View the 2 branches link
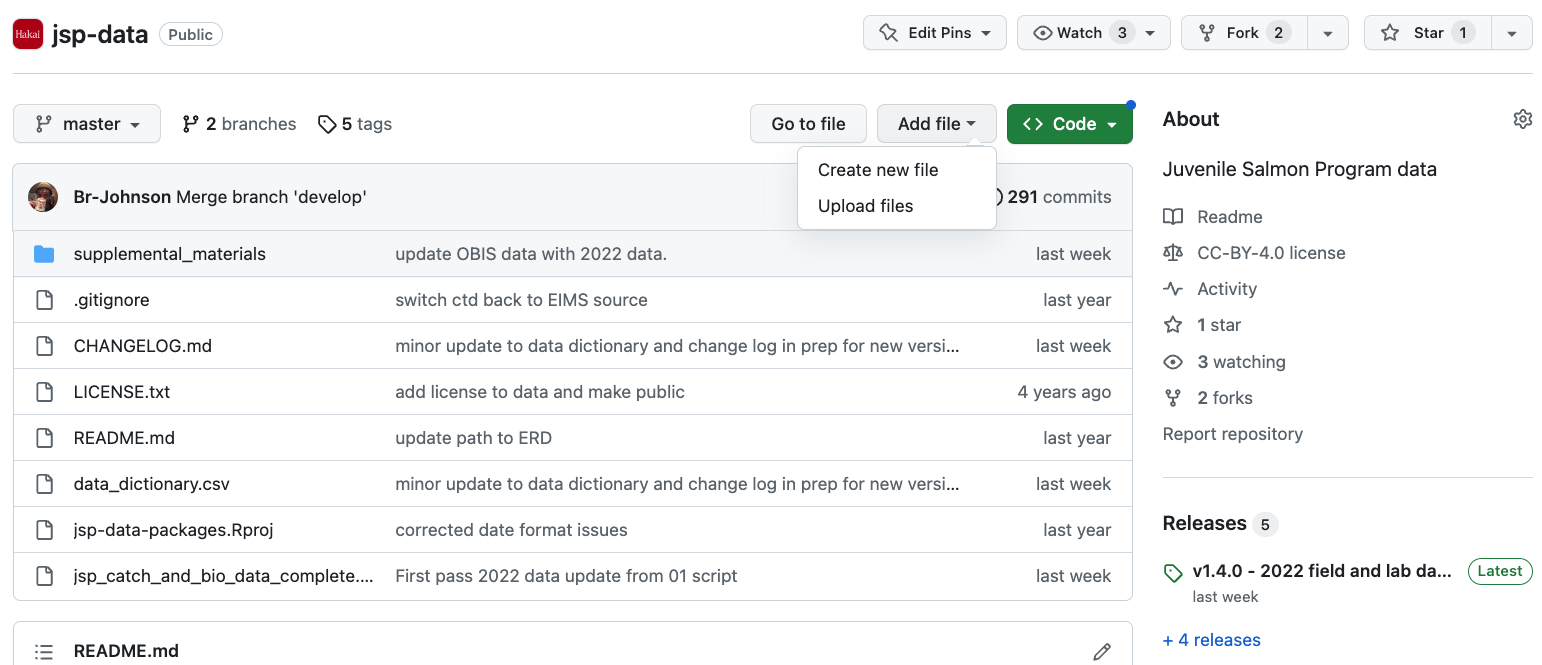Image resolution: width=1542 pixels, height=665 pixels. pyautogui.click(x=239, y=124)
